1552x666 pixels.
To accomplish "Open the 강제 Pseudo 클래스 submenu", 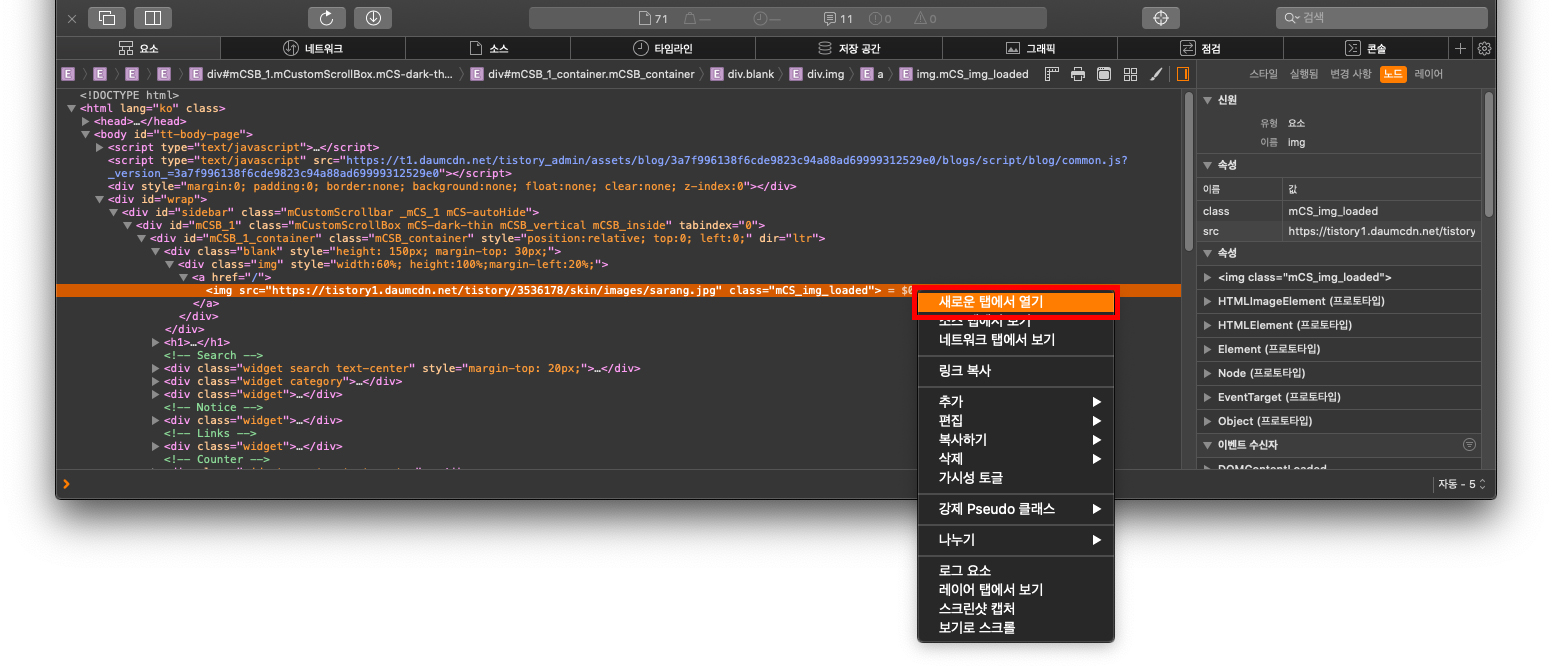I will (1015, 508).
